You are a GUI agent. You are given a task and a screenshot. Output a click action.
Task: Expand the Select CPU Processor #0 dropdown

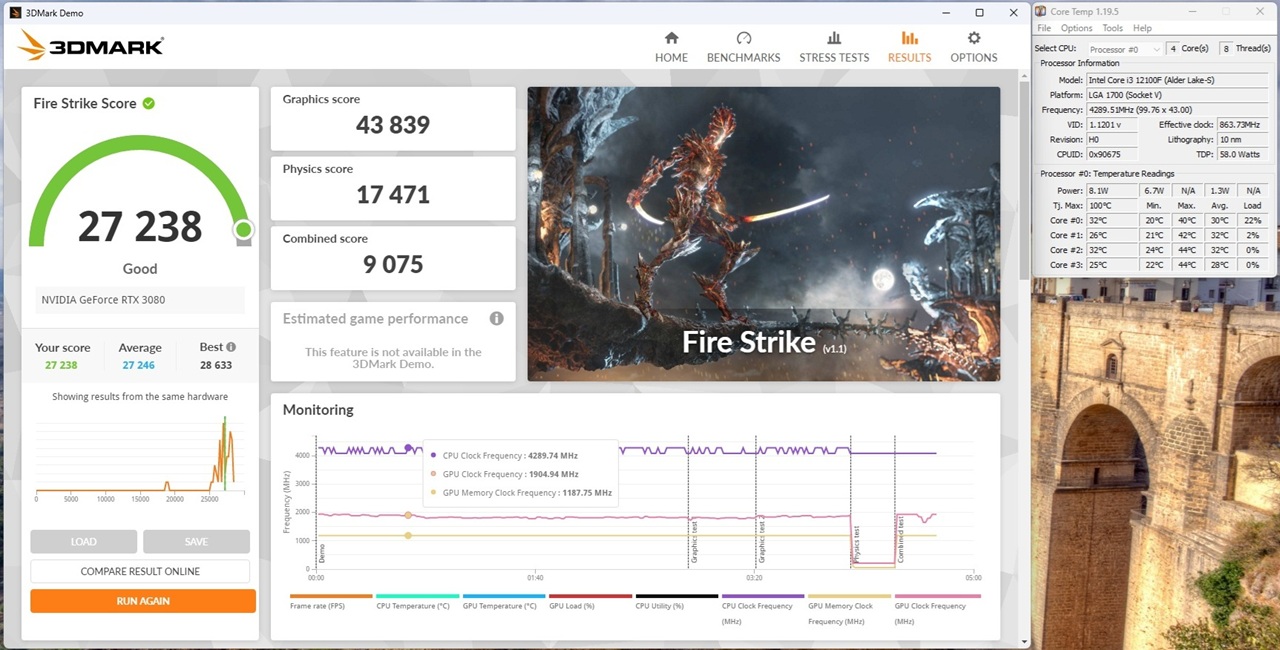pos(1124,49)
